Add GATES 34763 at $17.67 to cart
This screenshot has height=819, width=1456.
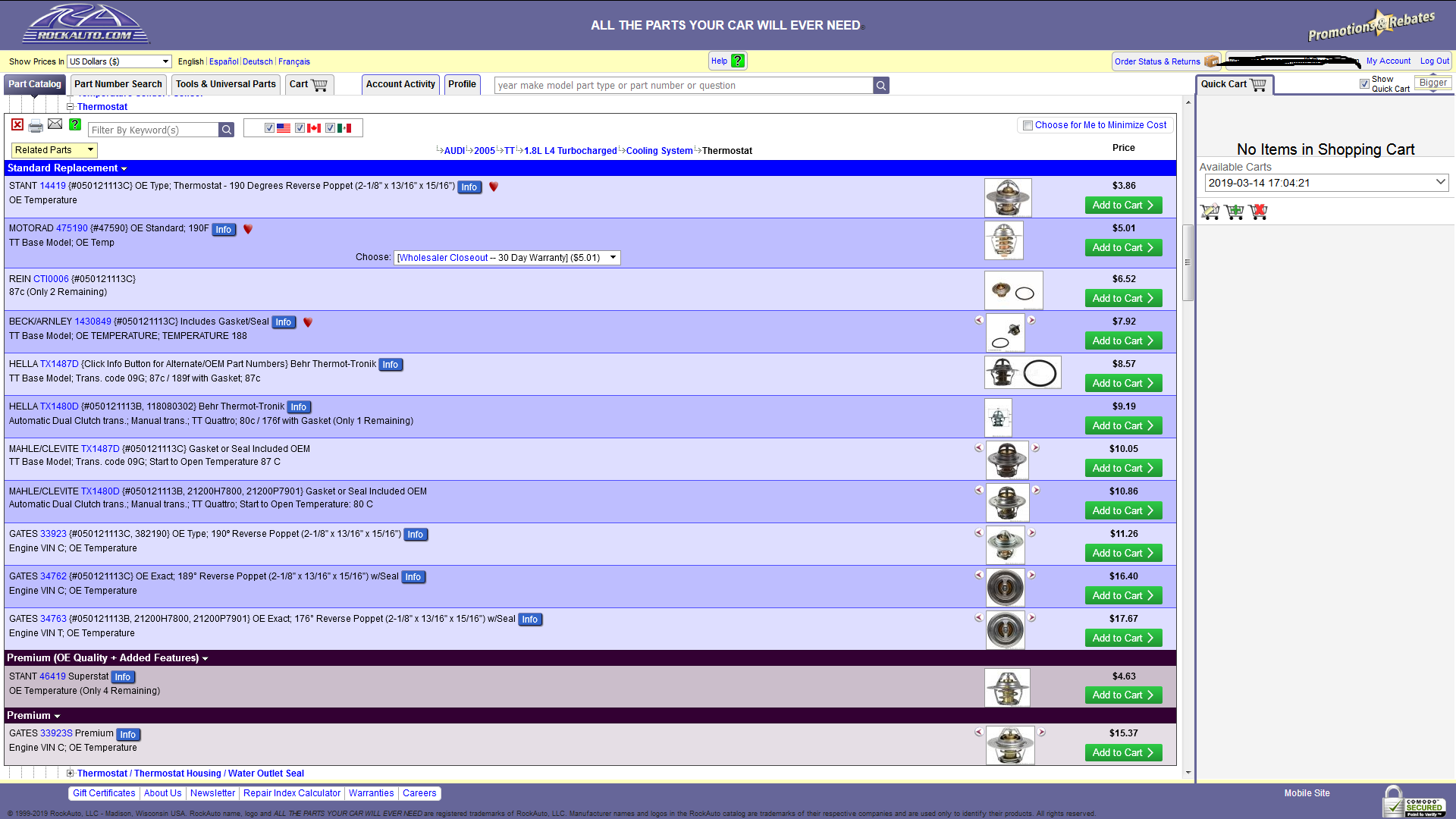[x=1123, y=639]
